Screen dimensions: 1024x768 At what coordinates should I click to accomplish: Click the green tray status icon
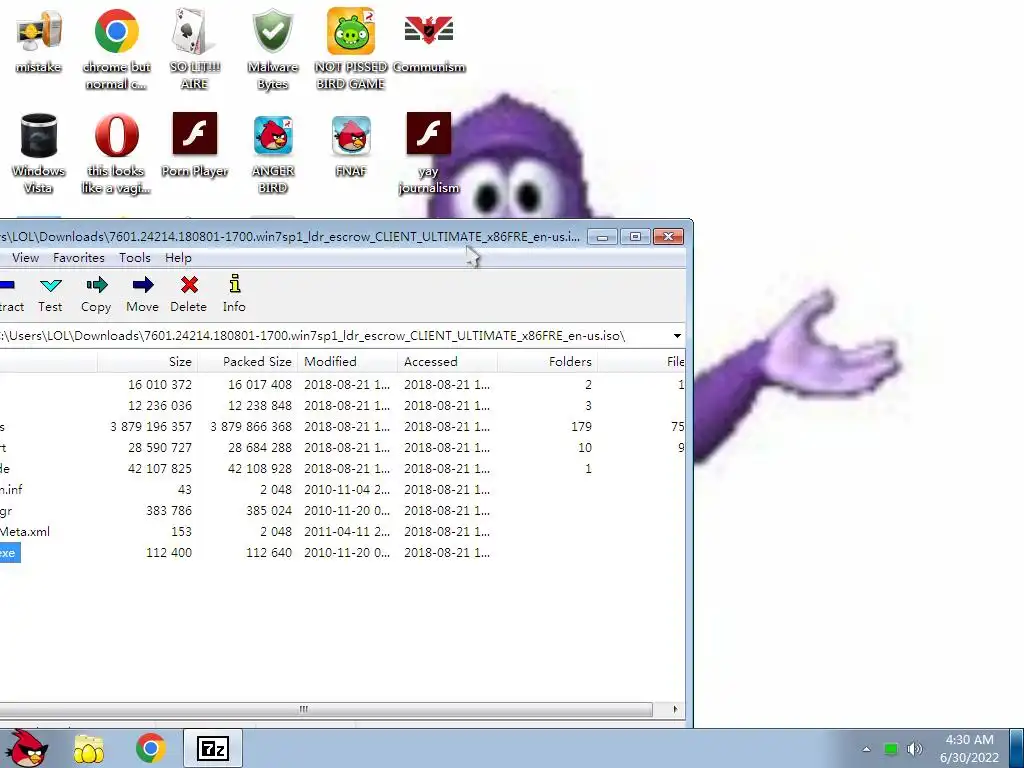tap(891, 748)
